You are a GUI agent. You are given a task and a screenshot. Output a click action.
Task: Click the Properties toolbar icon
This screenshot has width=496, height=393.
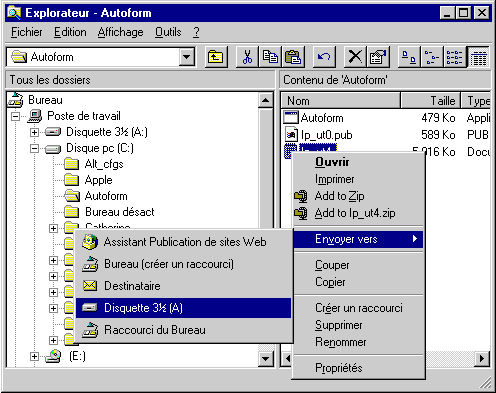pyautogui.click(x=378, y=57)
